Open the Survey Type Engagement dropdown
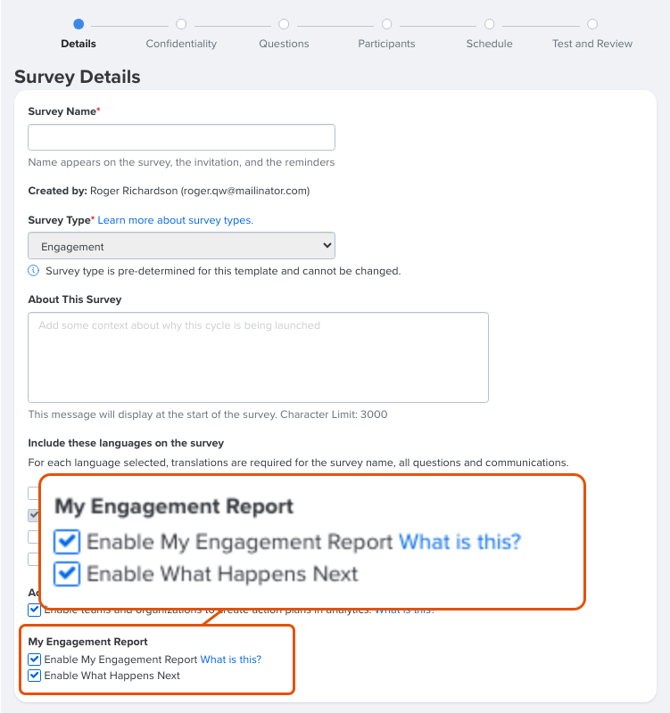Viewport: 670px width, 713px height. tap(181, 246)
